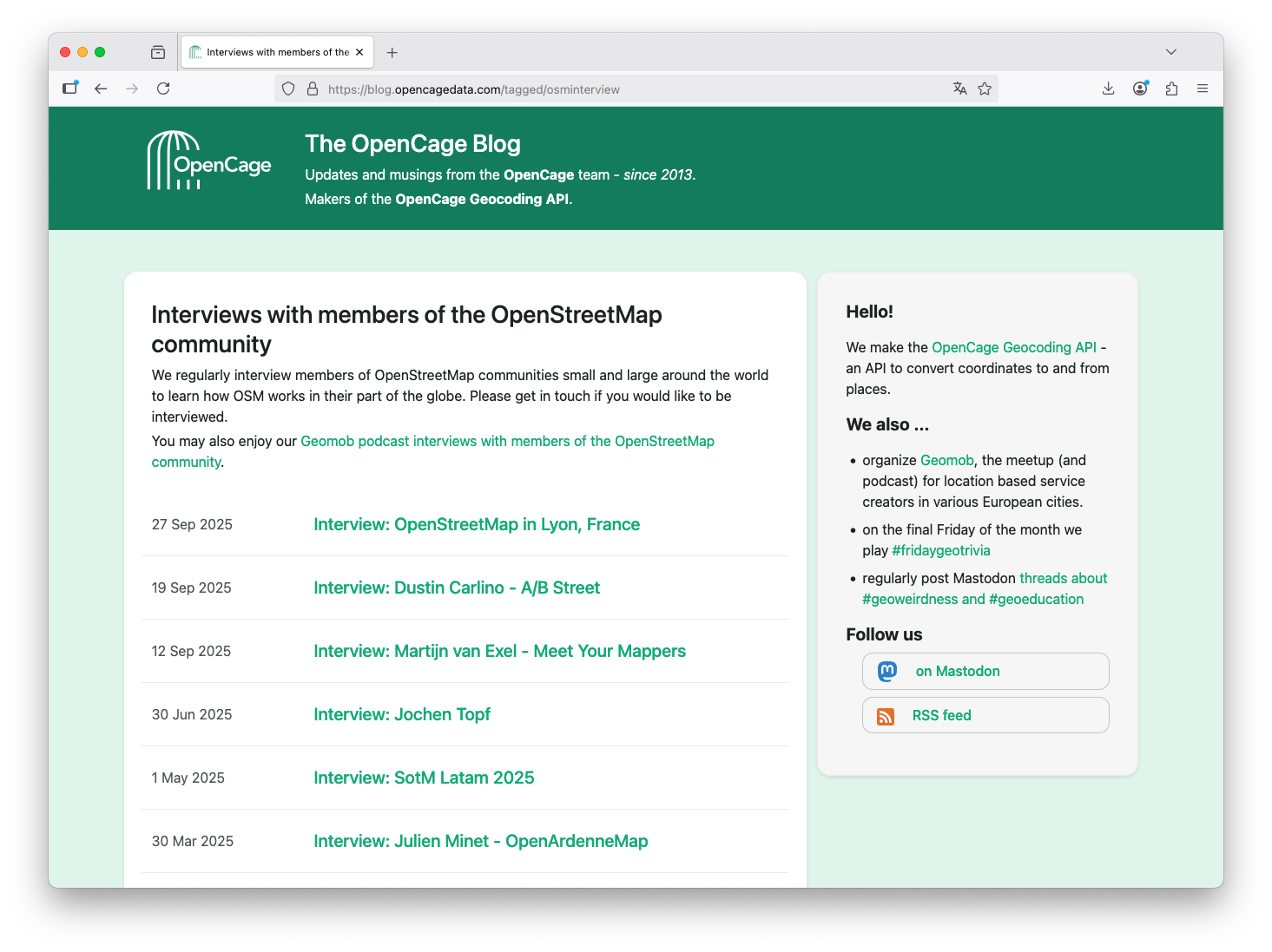Show site security padlock info

[x=313, y=89]
